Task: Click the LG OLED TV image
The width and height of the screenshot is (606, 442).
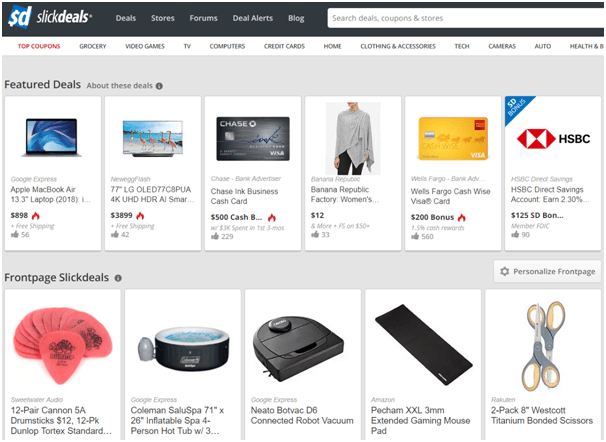Action: pos(152,138)
